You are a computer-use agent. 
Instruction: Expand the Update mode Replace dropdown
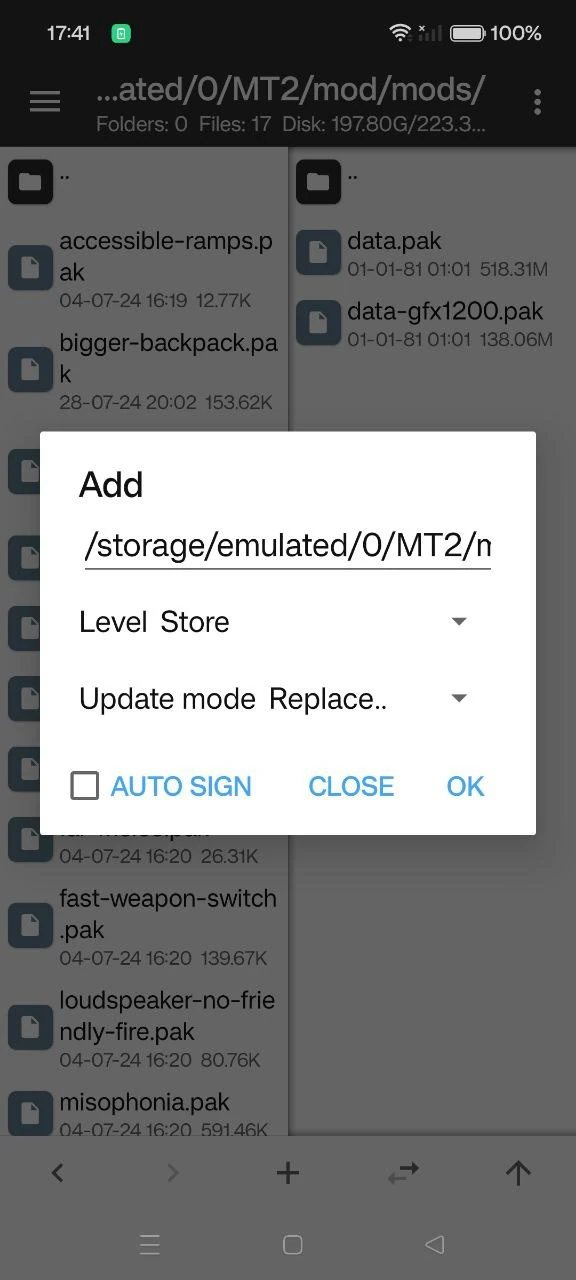[x=276, y=699]
